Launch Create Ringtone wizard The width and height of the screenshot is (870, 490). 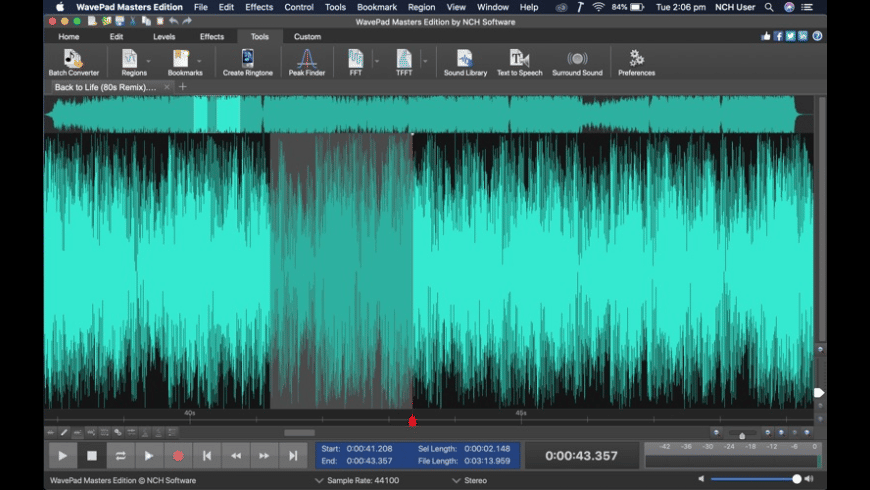tap(247, 62)
